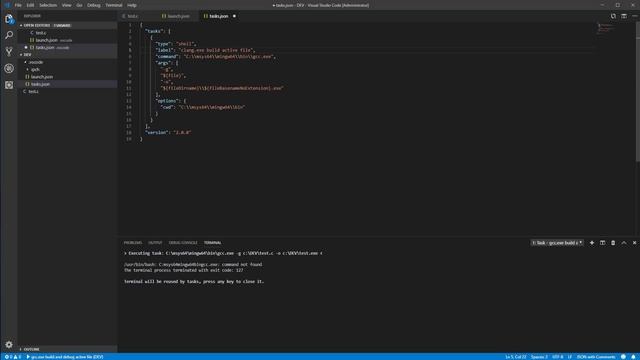Click "cwd" option line in the editor

[x=203, y=107]
